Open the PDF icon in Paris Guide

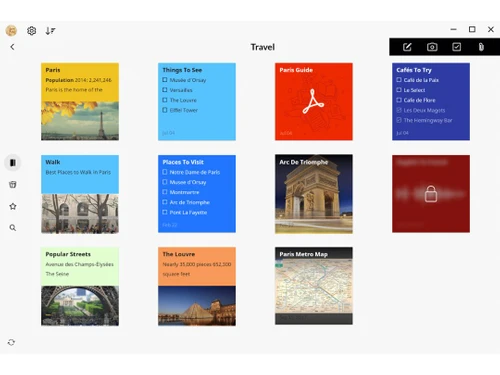click(313, 102)
